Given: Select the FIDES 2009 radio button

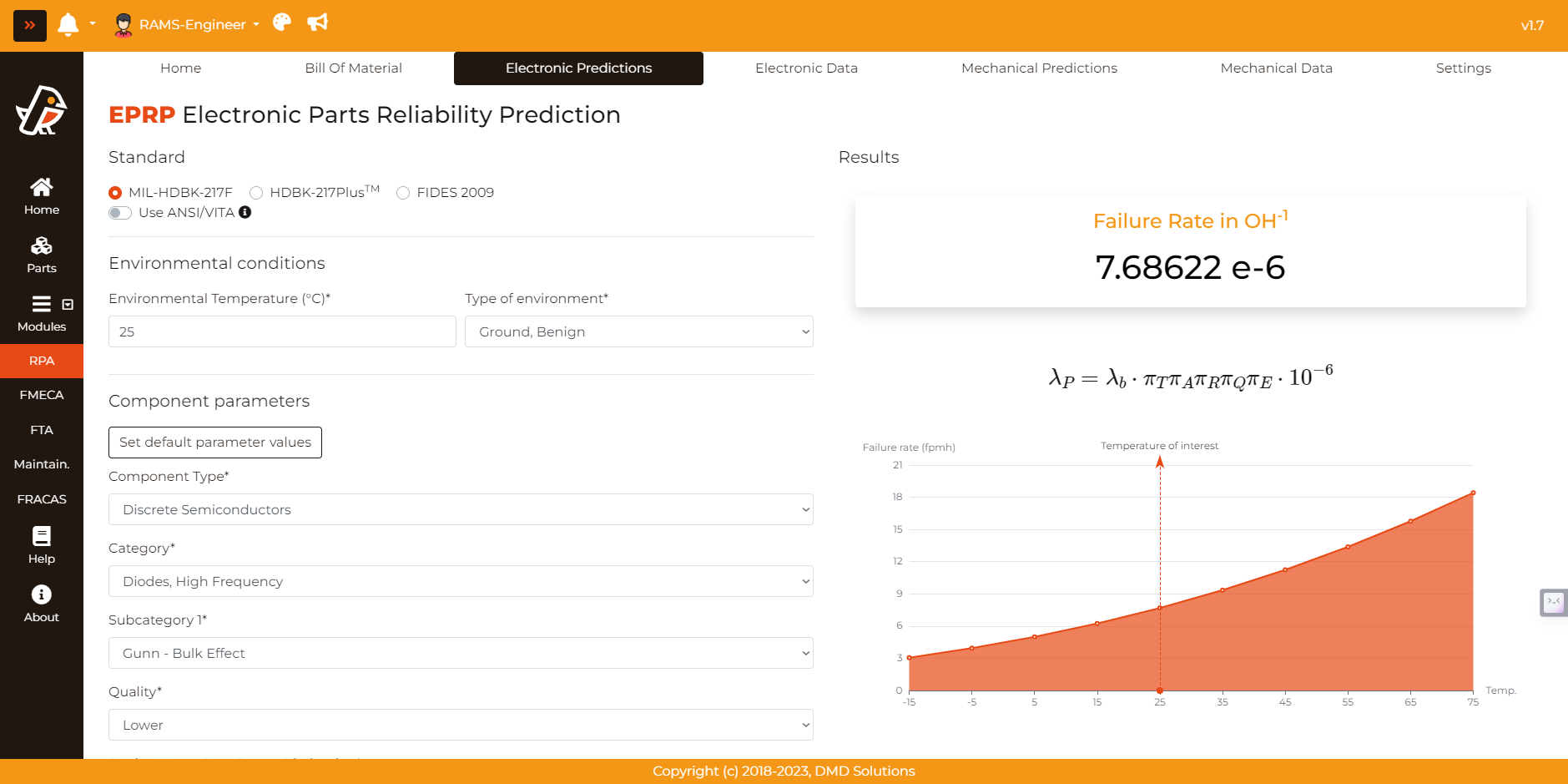Looking at the screenshot, I should coord(403,193).
